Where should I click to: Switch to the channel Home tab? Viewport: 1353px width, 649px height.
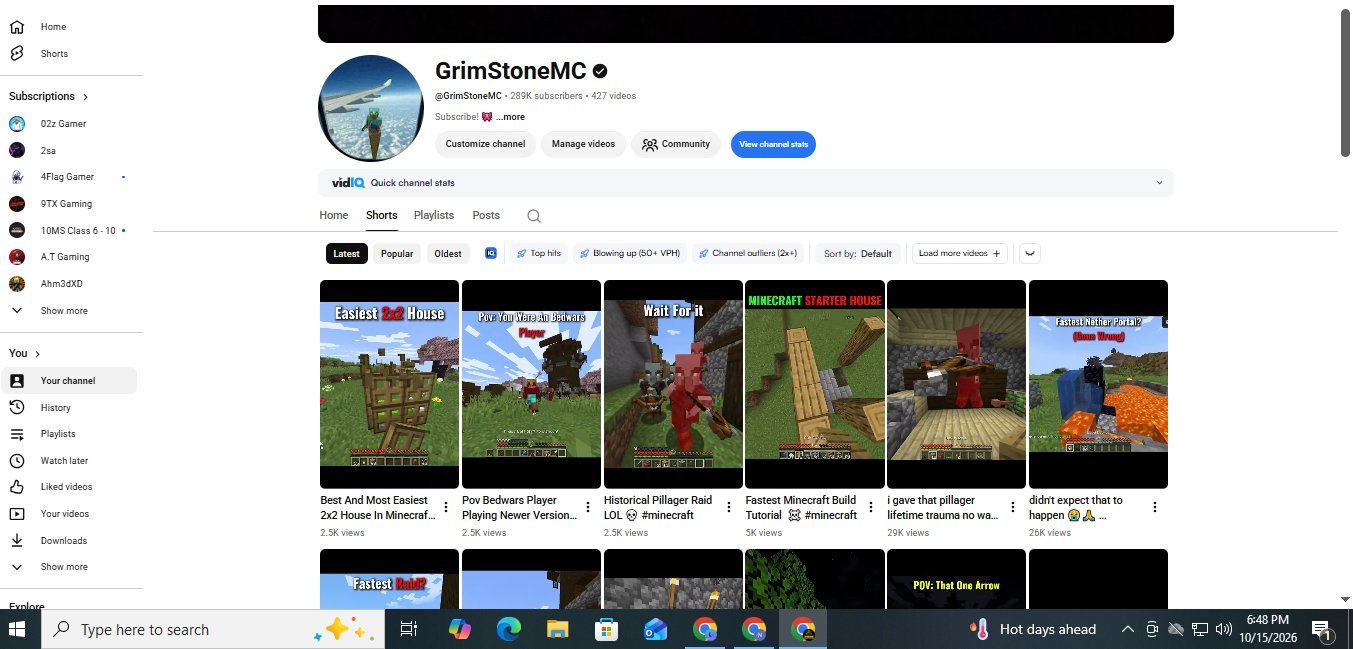pyautogui.click(x=334, y=216)
